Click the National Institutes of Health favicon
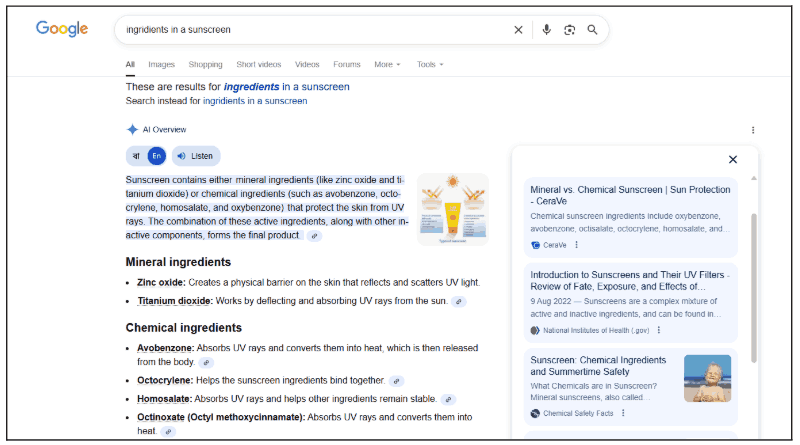Screen dimensions: 800x445 535,330
